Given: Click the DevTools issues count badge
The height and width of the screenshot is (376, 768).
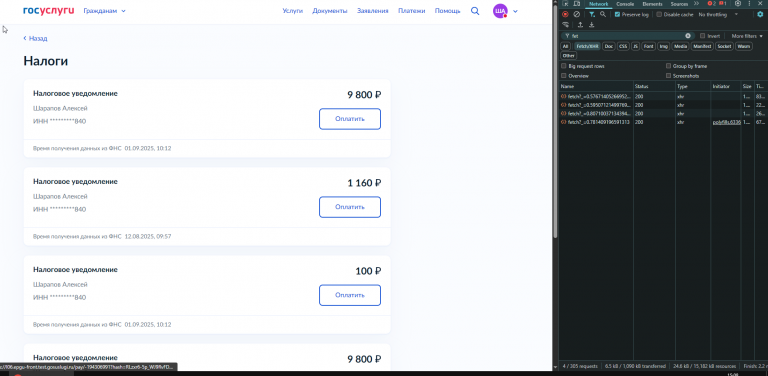Looking at the screenshot, I should pyautogui.click(x=722, y=3).
